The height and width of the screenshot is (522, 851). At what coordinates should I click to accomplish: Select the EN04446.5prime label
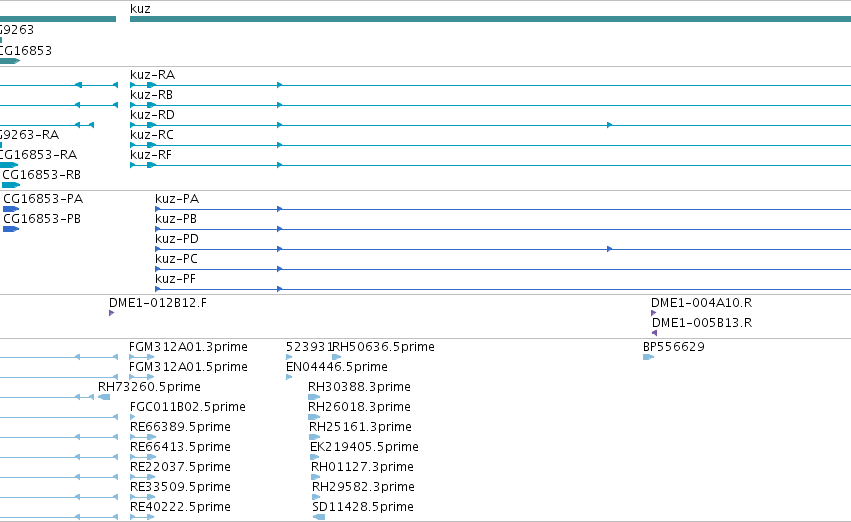pyautogui.click(x=337, y=367)
